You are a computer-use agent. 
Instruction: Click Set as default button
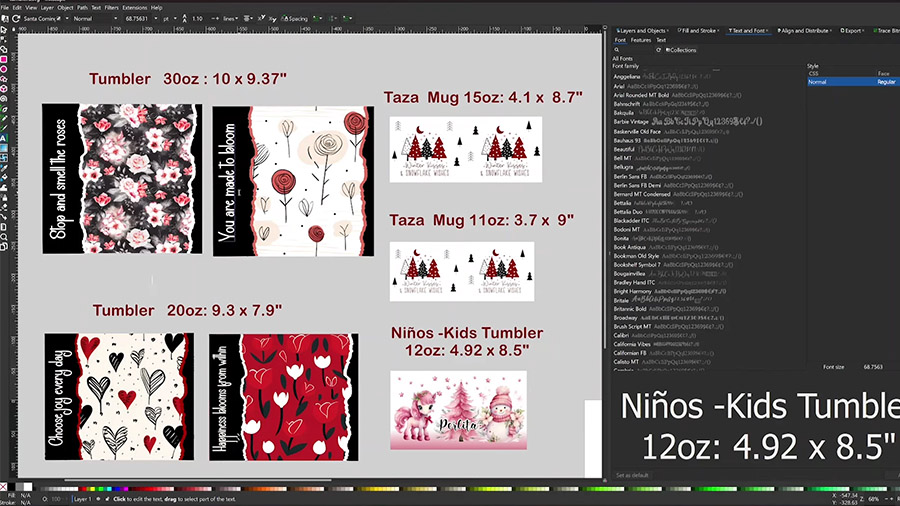[x=632, y=475]
